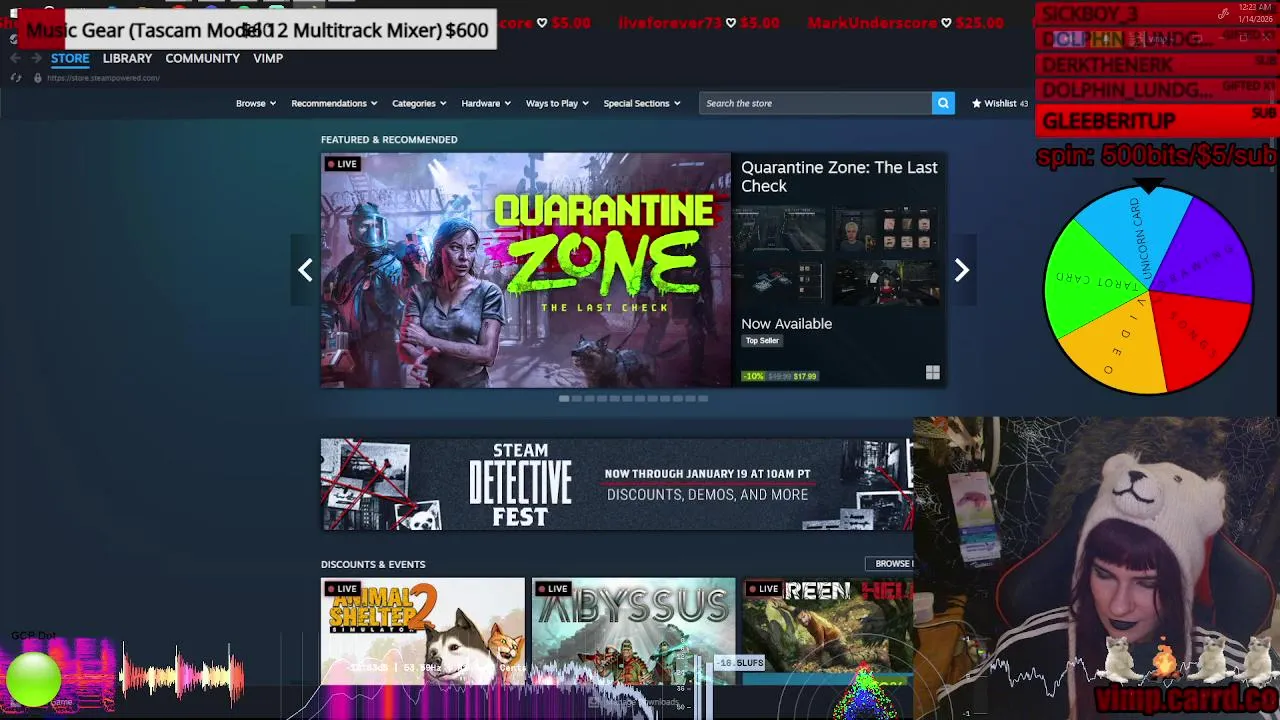Click the store.steampowered.com URL text
This screenshot has height=720, width=1280.
point(103,78)
